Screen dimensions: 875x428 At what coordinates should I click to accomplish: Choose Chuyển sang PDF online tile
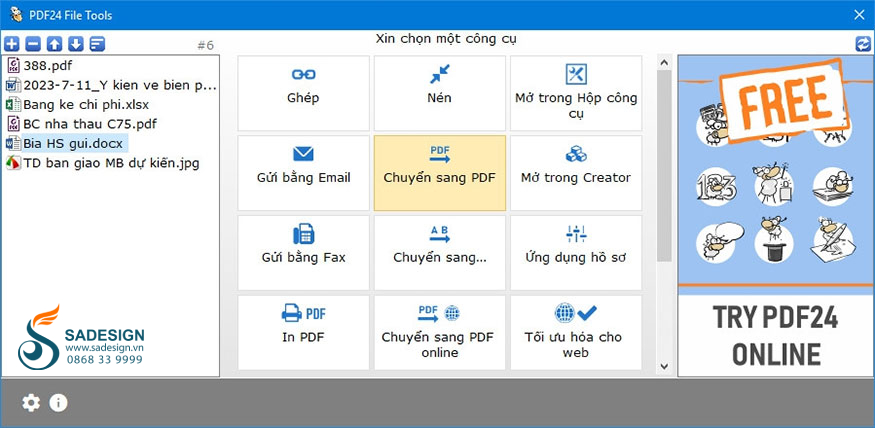click(x=440, y=333)
